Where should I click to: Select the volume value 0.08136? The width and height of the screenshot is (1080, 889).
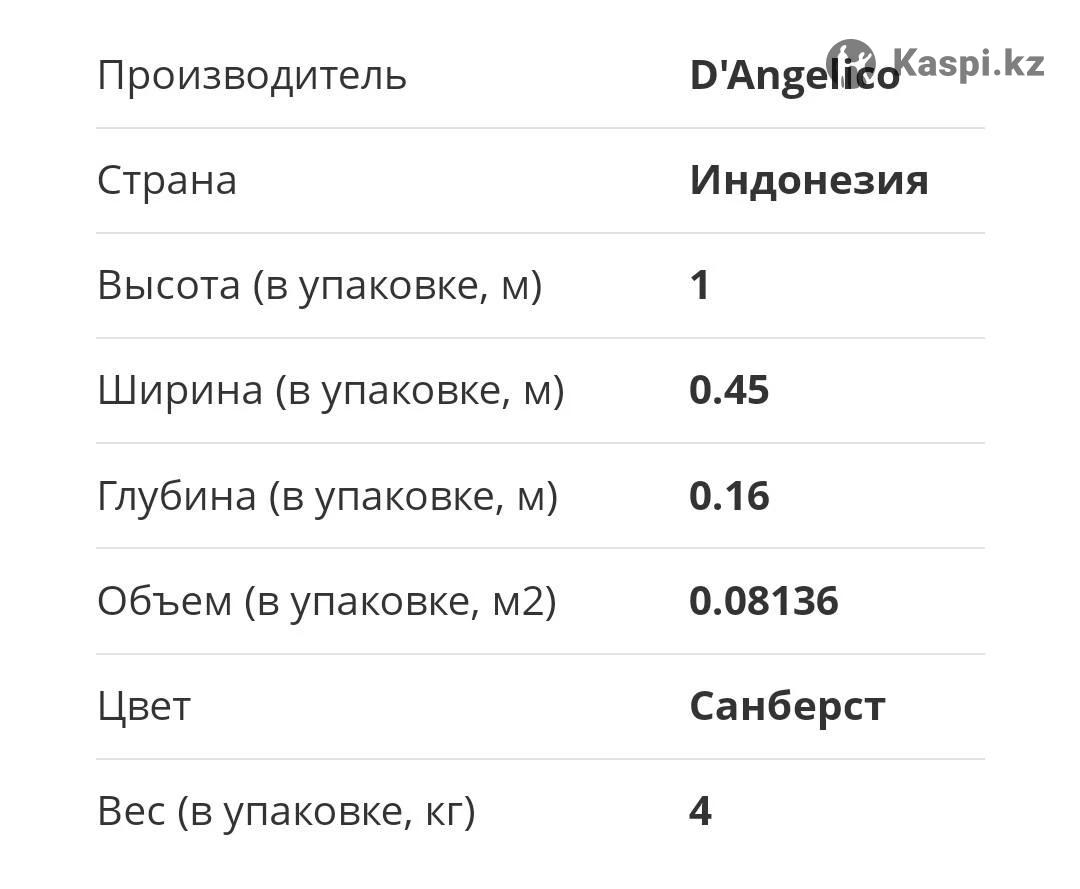[x=764, y=601]
